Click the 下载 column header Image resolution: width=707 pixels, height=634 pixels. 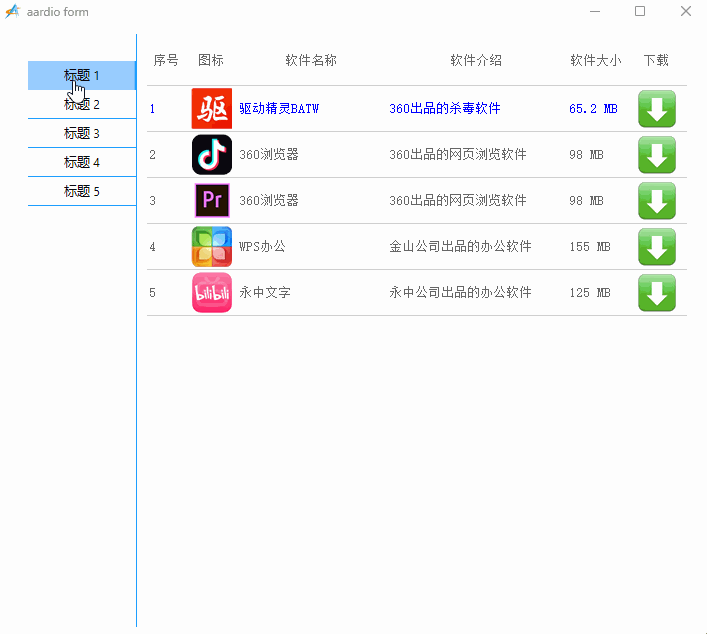click(656, 60)
